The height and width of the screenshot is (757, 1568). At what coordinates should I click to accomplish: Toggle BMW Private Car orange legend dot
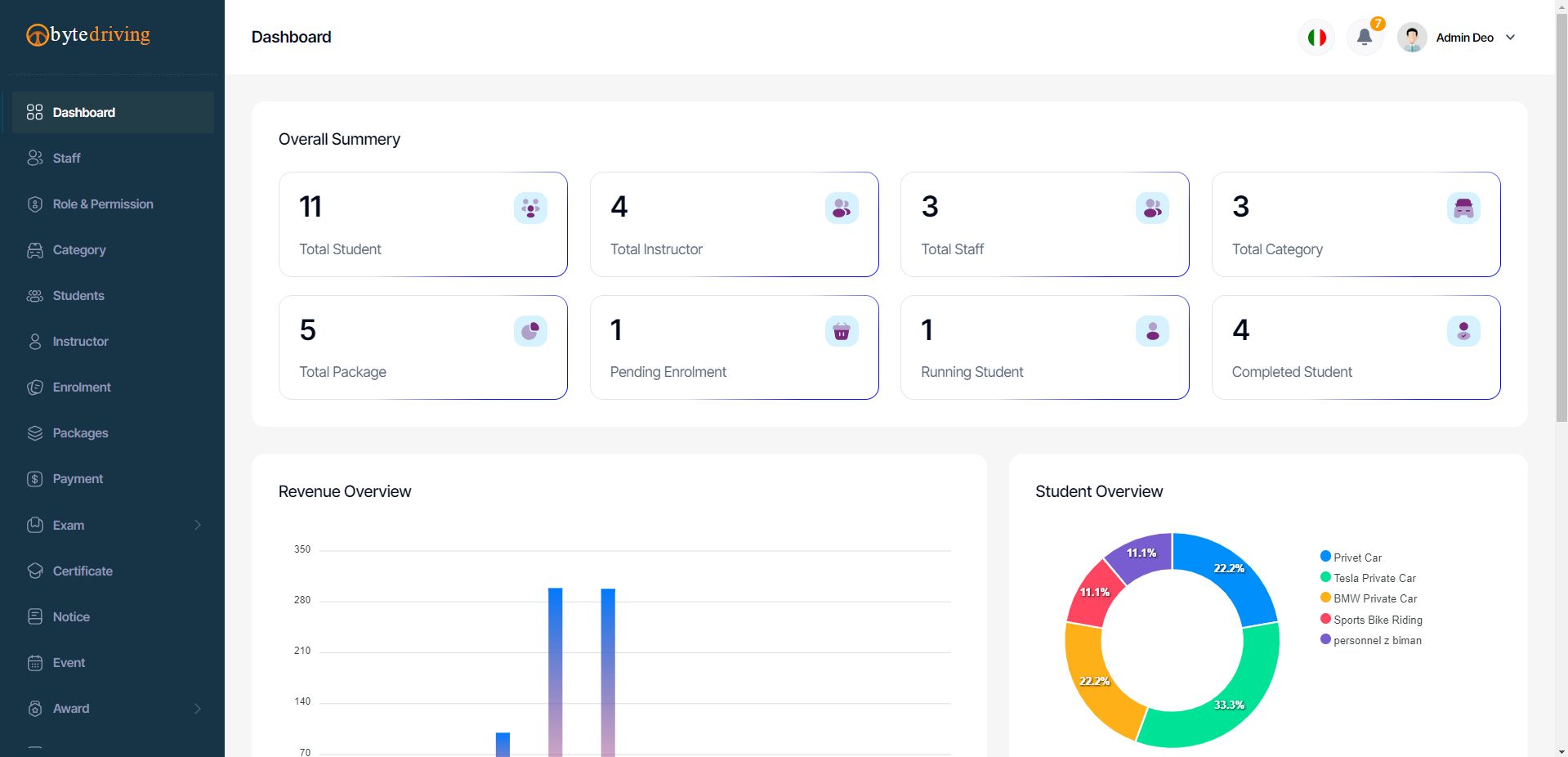pos(1325,598)
